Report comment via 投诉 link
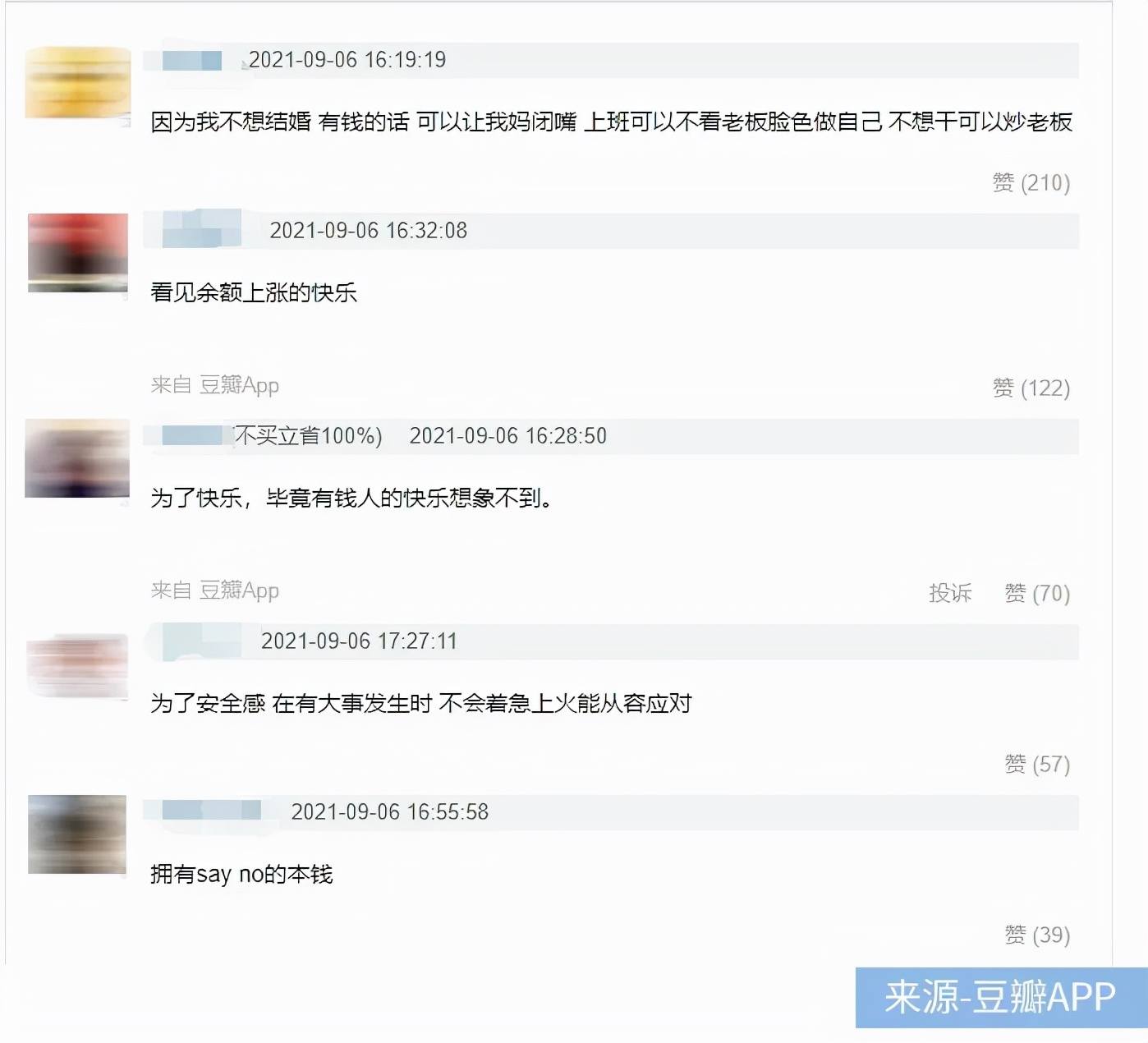This screenshot has height=1043, width=1148. (950, 593)
